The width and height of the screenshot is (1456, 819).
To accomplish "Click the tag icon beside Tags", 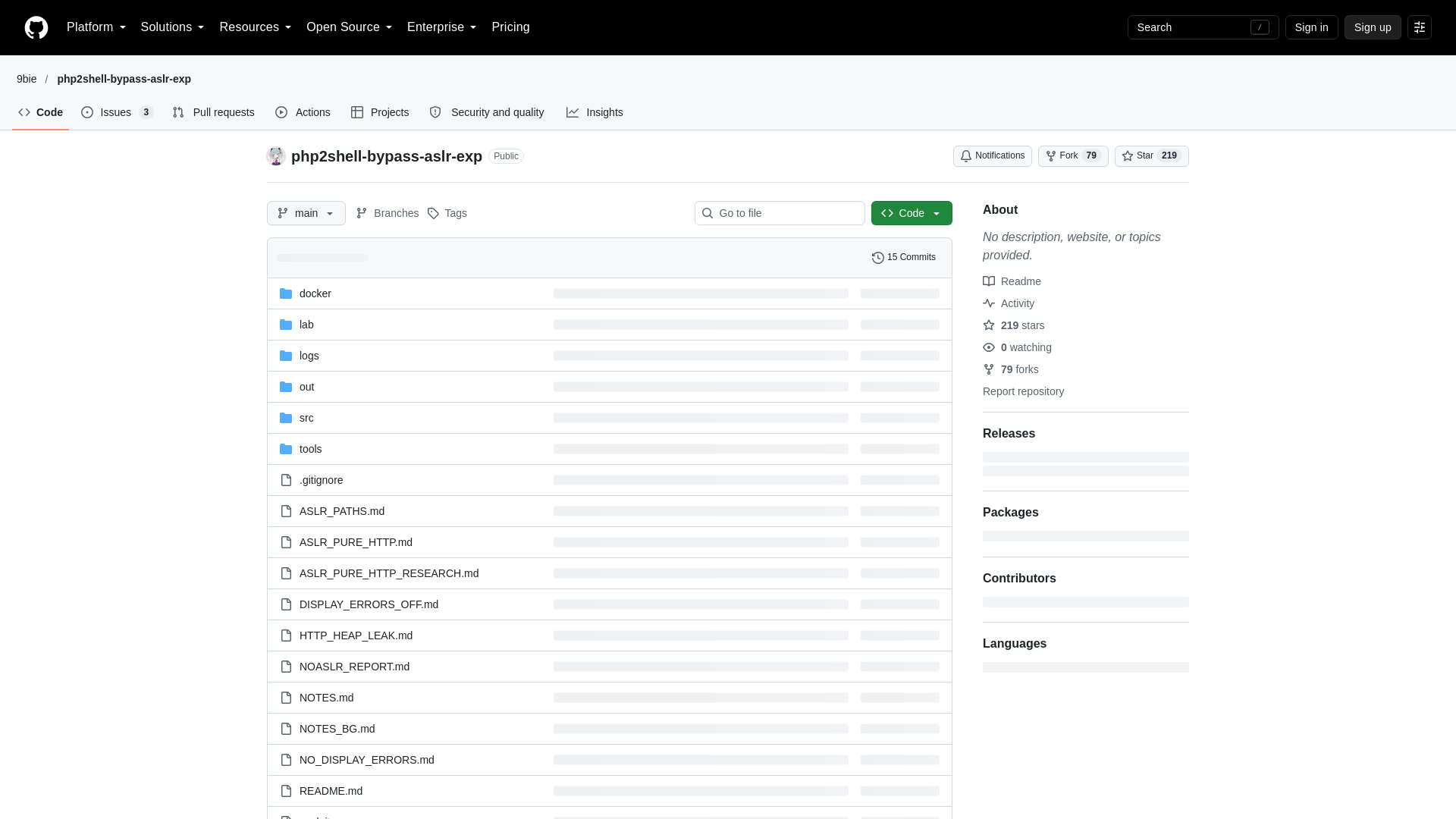I will [433, 213].
